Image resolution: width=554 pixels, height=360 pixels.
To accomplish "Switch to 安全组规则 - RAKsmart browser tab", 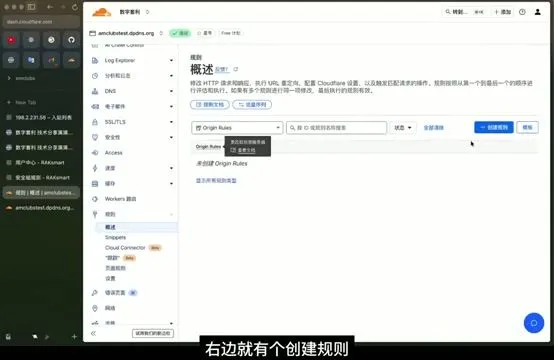I will pyautogui.click(x=41, y=178).
